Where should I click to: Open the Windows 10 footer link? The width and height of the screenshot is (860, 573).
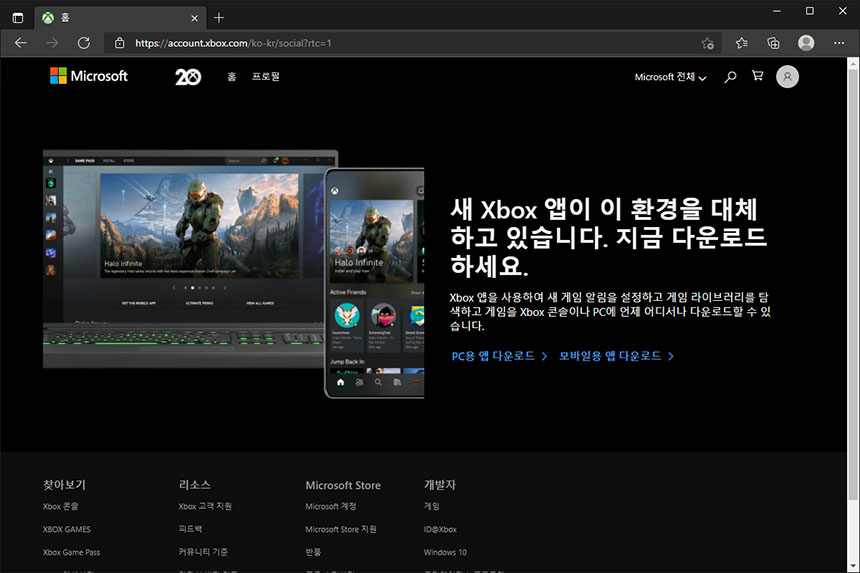point(445,552)
